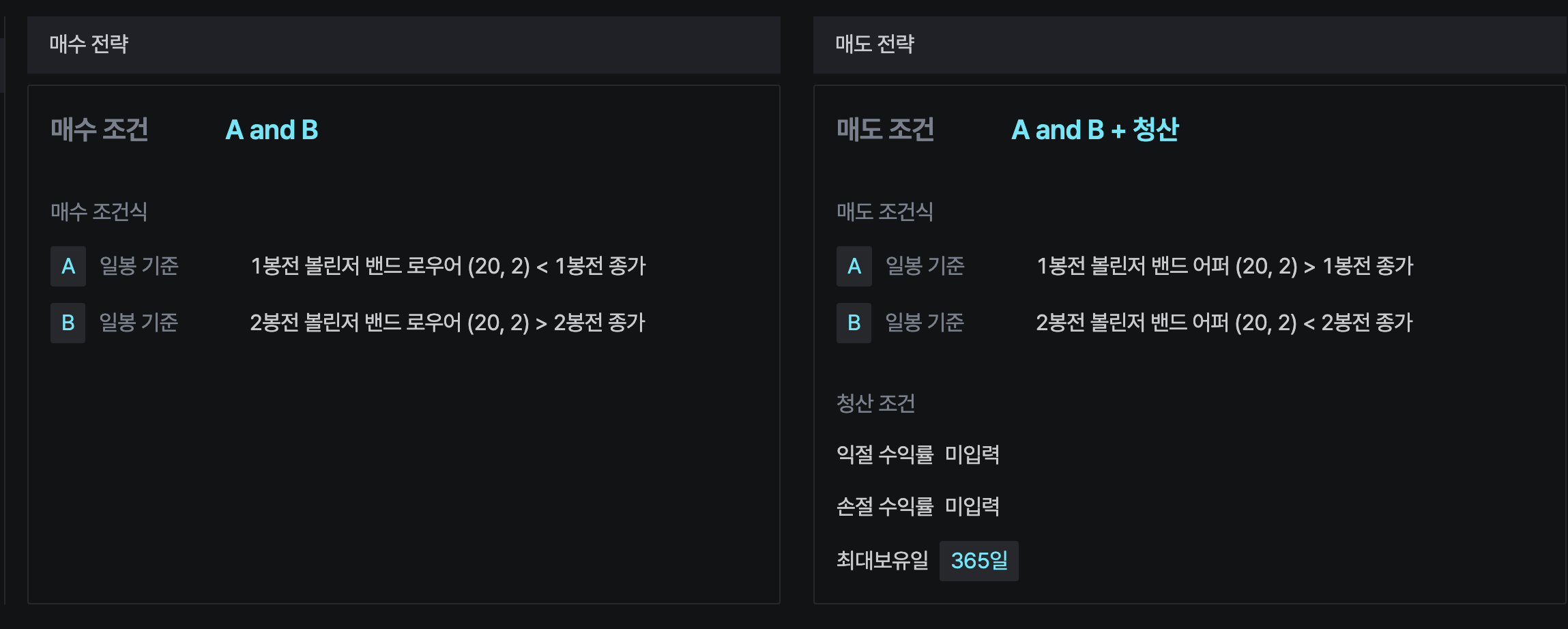Click the 익절 수익률 미입력 row
Viewport: 1568px width, 629px height.
coord(918,454)
